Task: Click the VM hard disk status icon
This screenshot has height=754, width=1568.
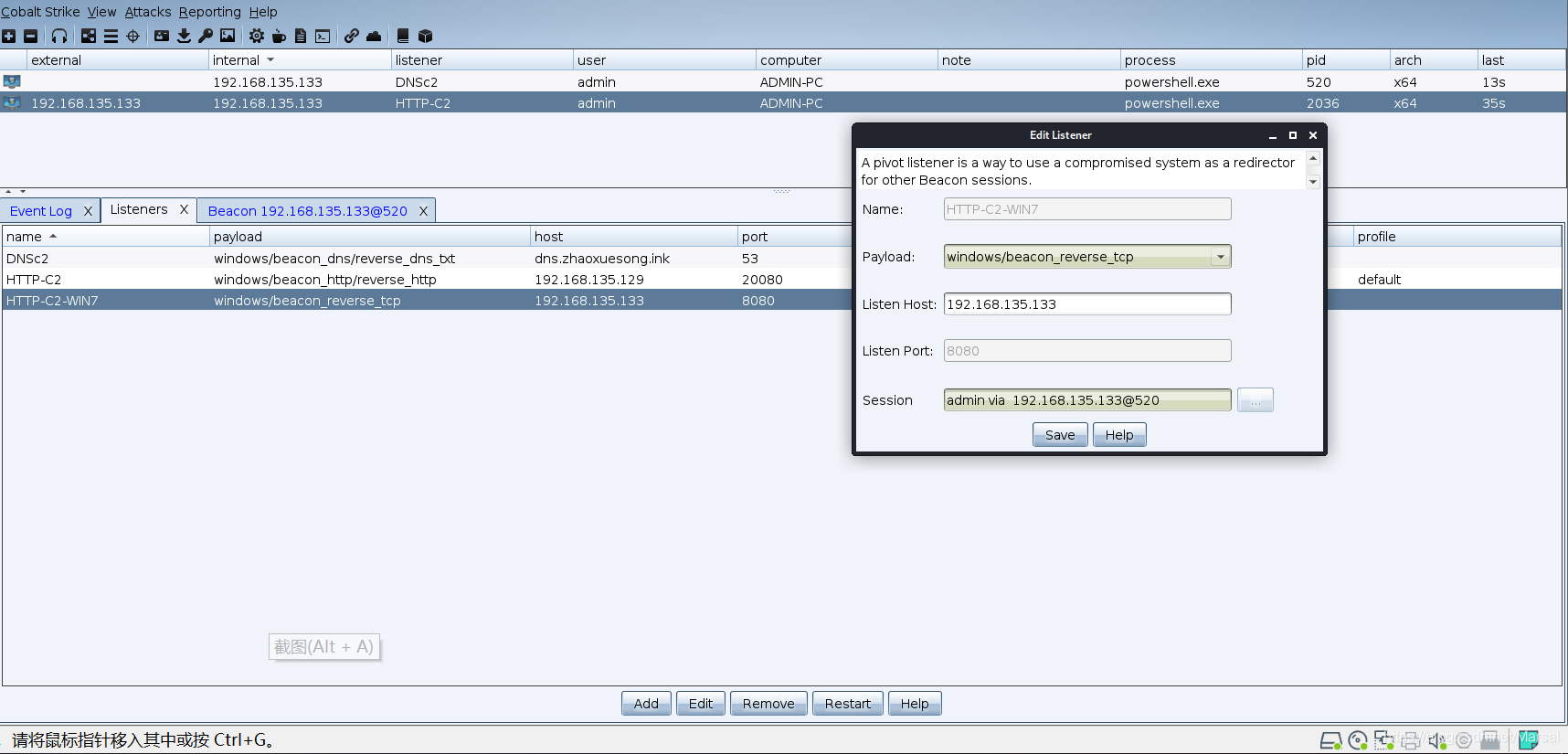Action: pyautogui.click(x=1331, y=740)
